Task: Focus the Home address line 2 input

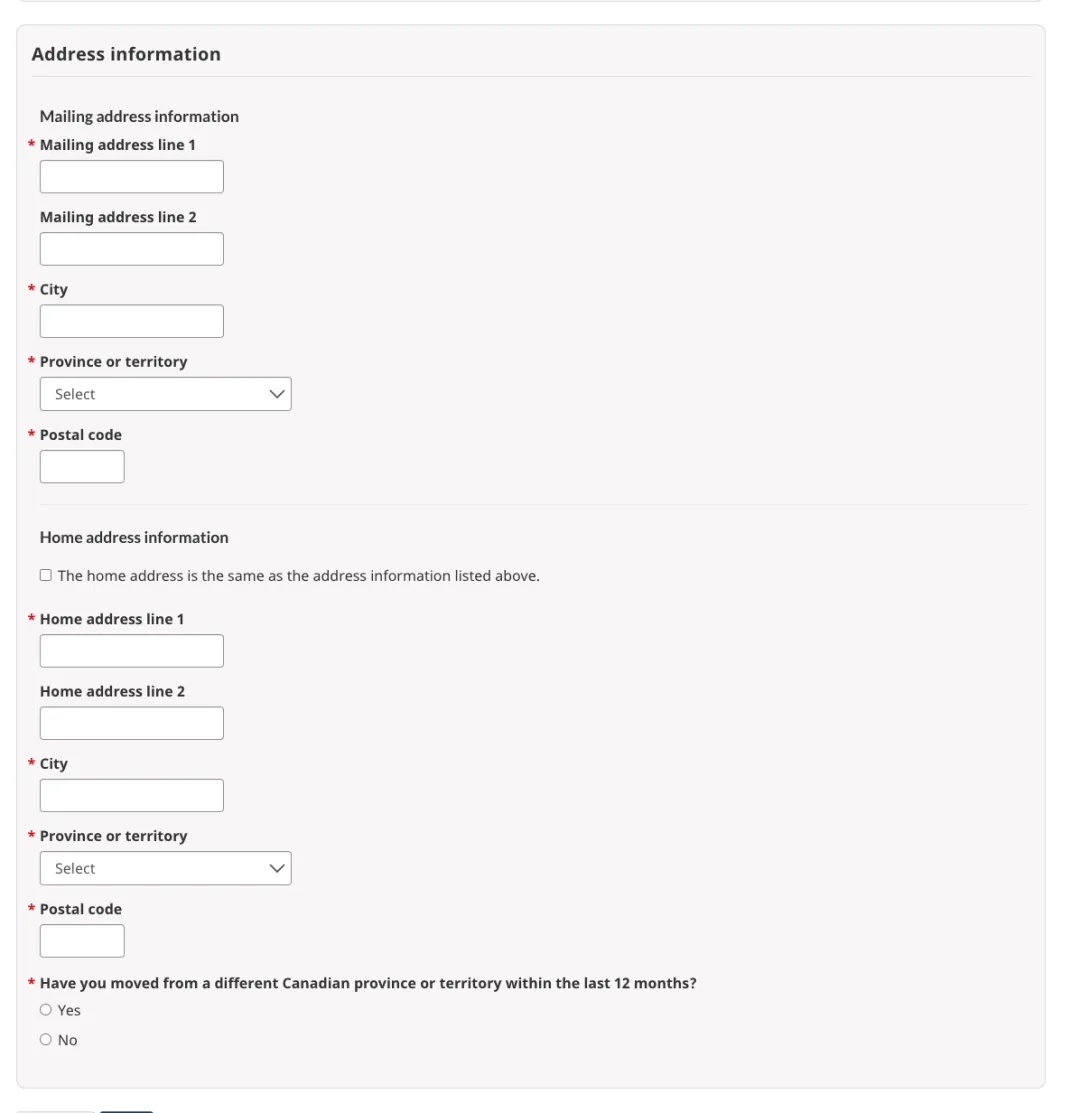Action: point(131,723)
